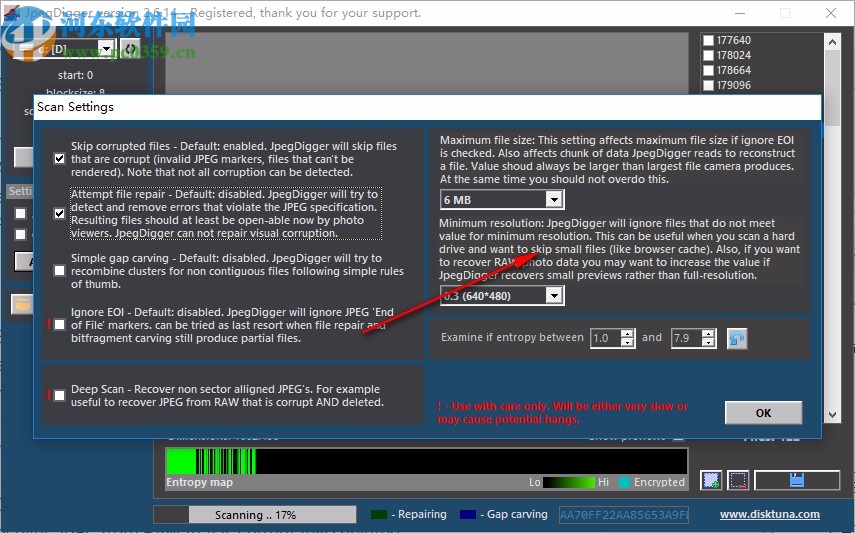
Task: Click the Lo-Hi entropy gradient legend
Action: pyautogui.click(x=569, y=482)
